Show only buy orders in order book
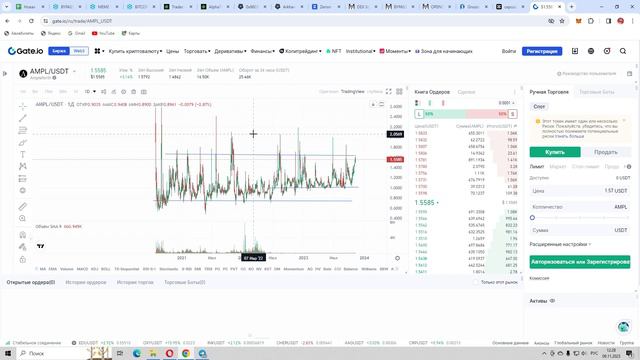Viewport: 640px width, 360px height. [430, 103]
